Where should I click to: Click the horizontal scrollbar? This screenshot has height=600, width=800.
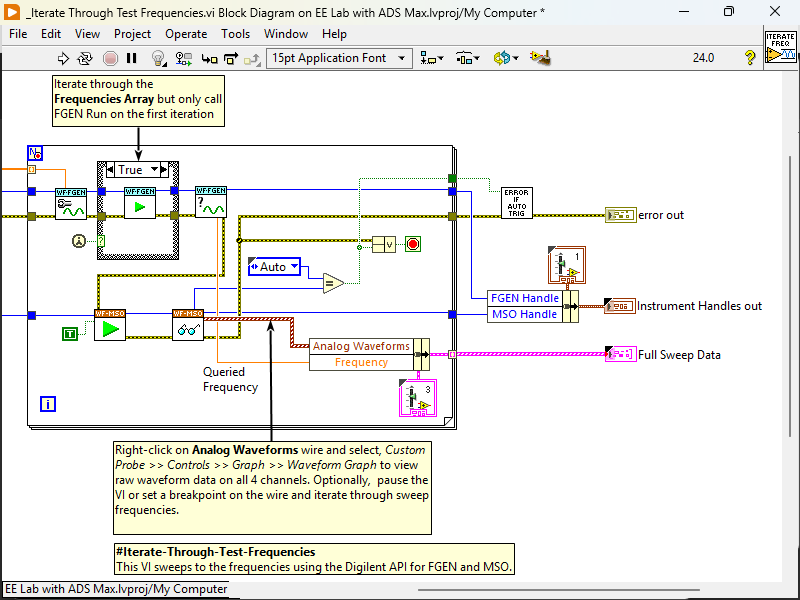tap(558, 590)
